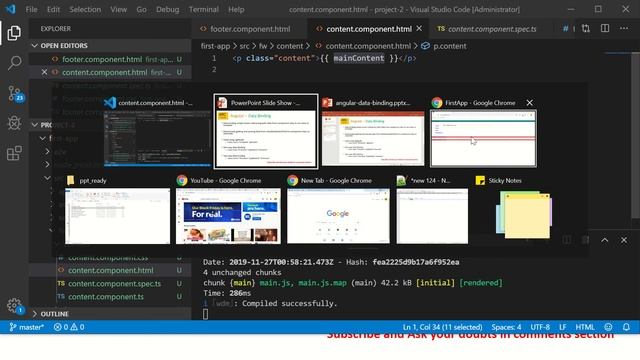Screen dimensions: 640x360
Task: Click the VS Code logo in the title bar
Action: pyautogui.click(x=10, y=9)
